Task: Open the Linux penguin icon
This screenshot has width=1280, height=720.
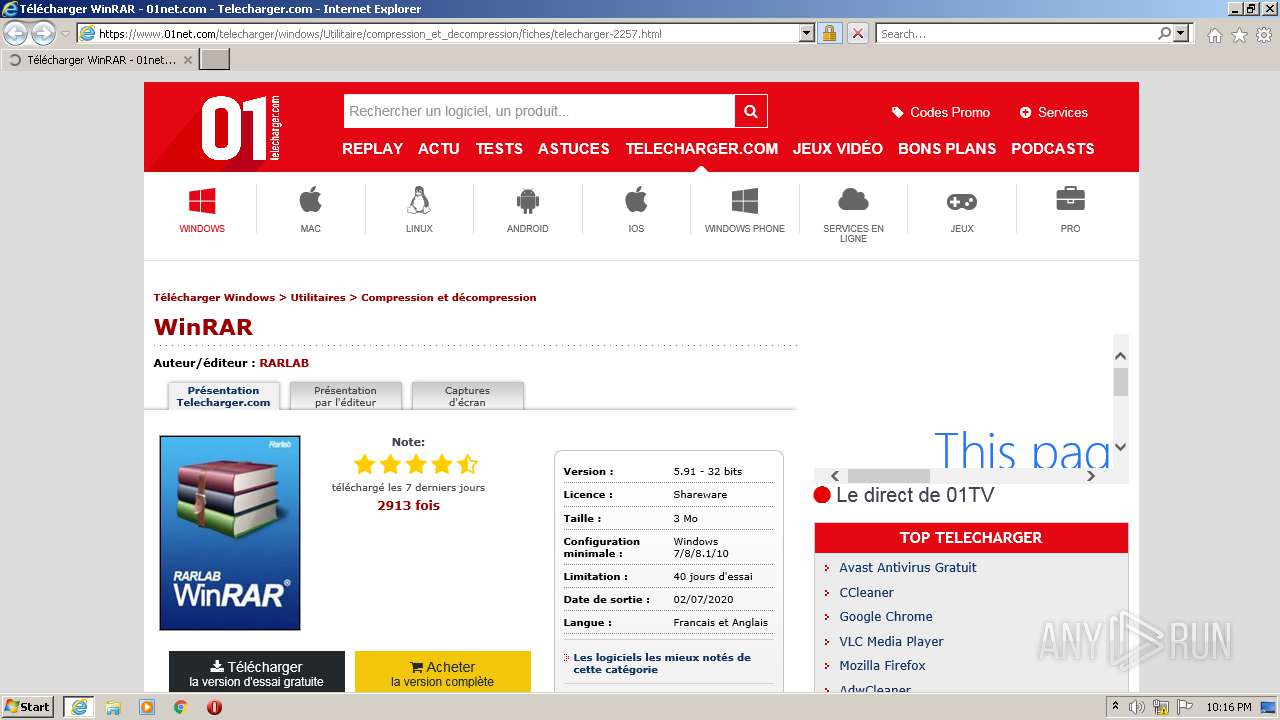Action: pyautogui.click(x=419, y=200)
